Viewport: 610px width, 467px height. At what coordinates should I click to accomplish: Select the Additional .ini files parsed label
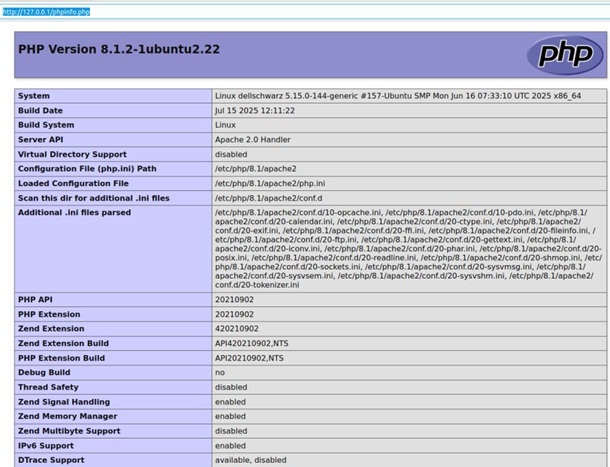pos(74,212)
